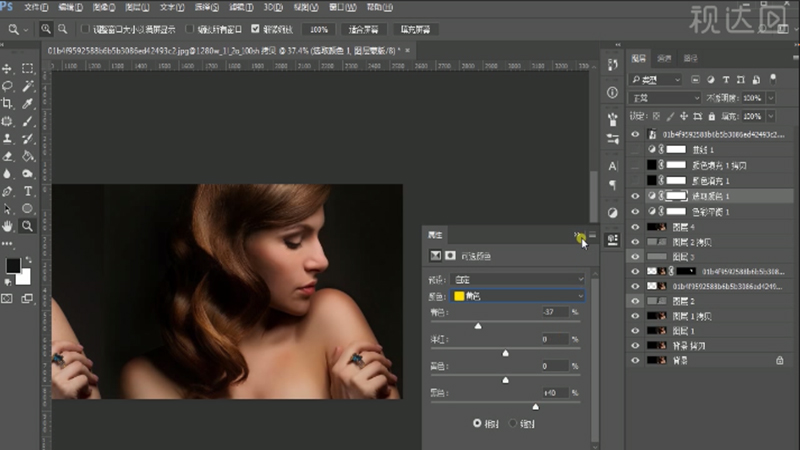The width and height of the screenshot is (800, 450).
Task: Hide the 图层 4 layer
Action: click(x=635, y=227)
